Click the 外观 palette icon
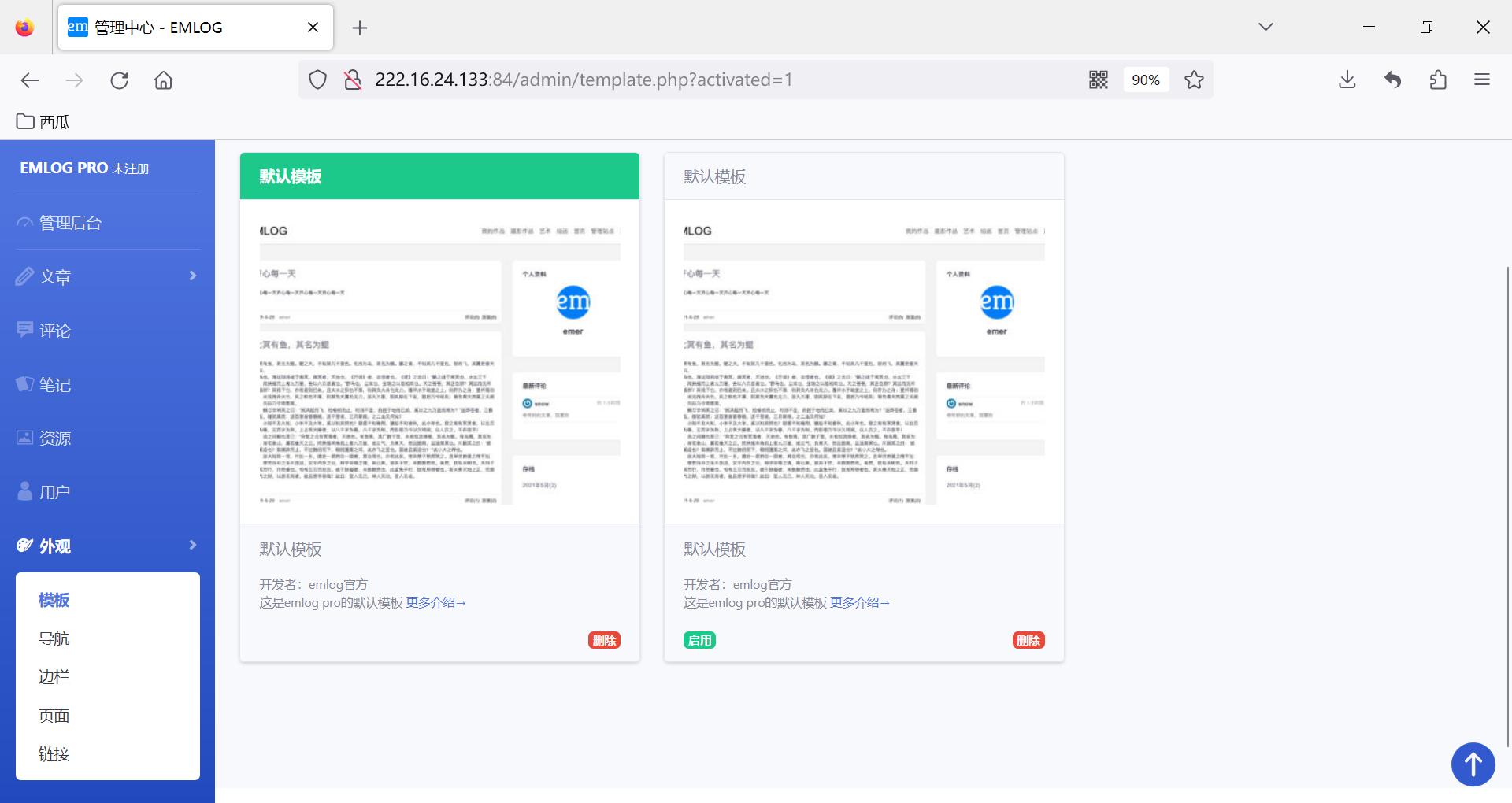The image size is (1512, 803). click(25, 546)
